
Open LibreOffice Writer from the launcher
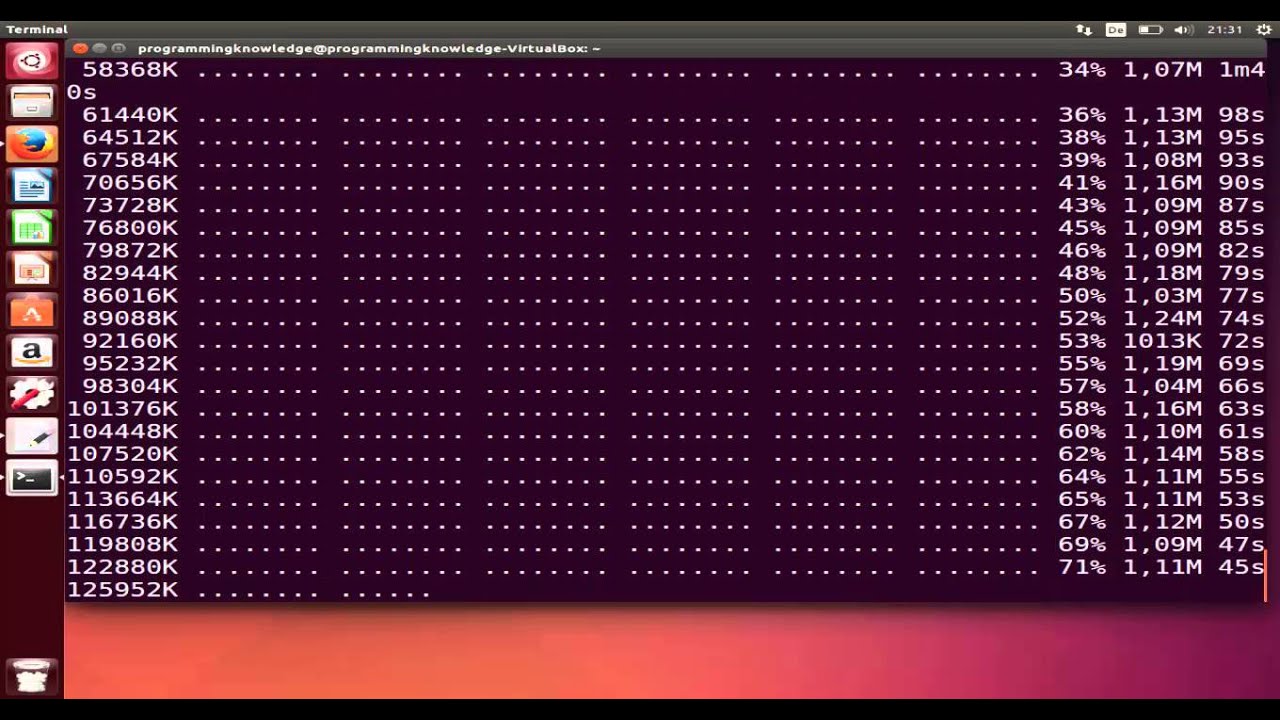coord(31,186)
